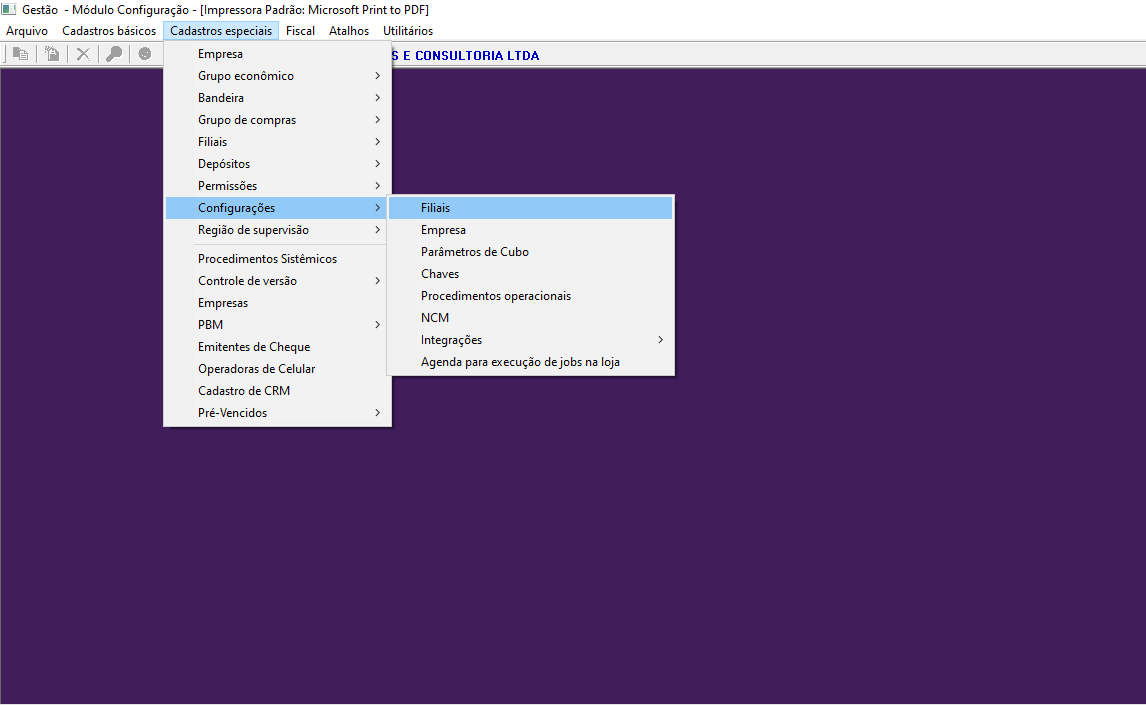This screenshot has width=1146, height=705.
Task: Expand the Bandeira submenu
Action: coord(278,98)
